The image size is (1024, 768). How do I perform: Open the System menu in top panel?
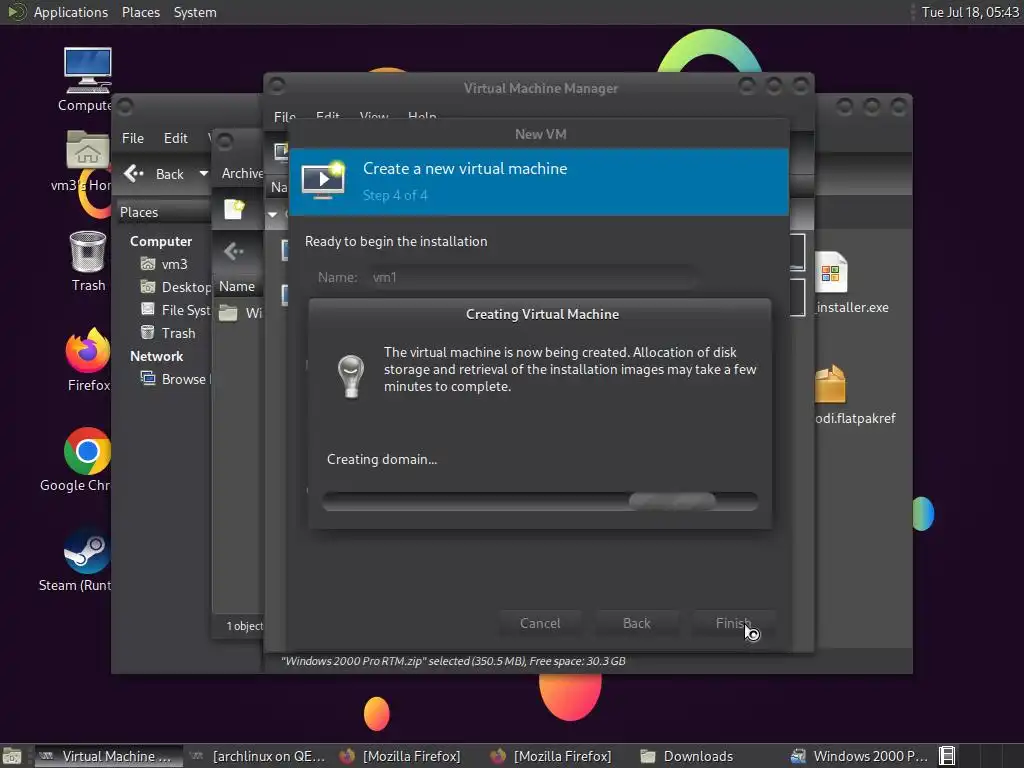(x=195, y=12)
